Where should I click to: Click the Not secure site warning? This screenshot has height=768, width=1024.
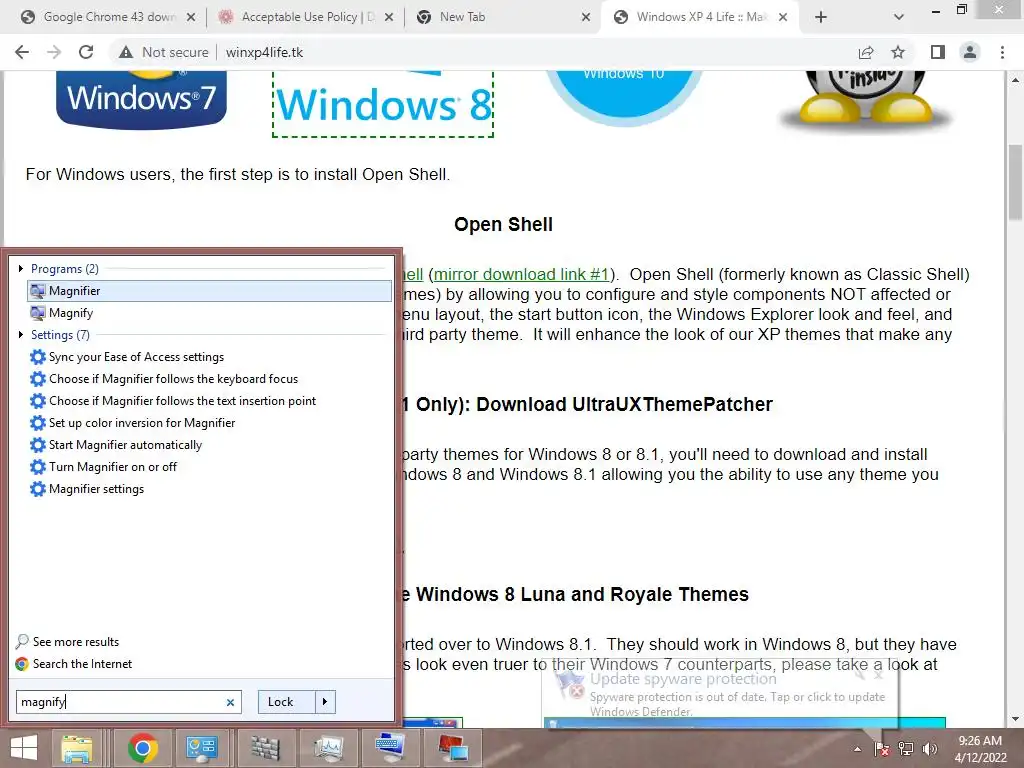click(164, 52)
